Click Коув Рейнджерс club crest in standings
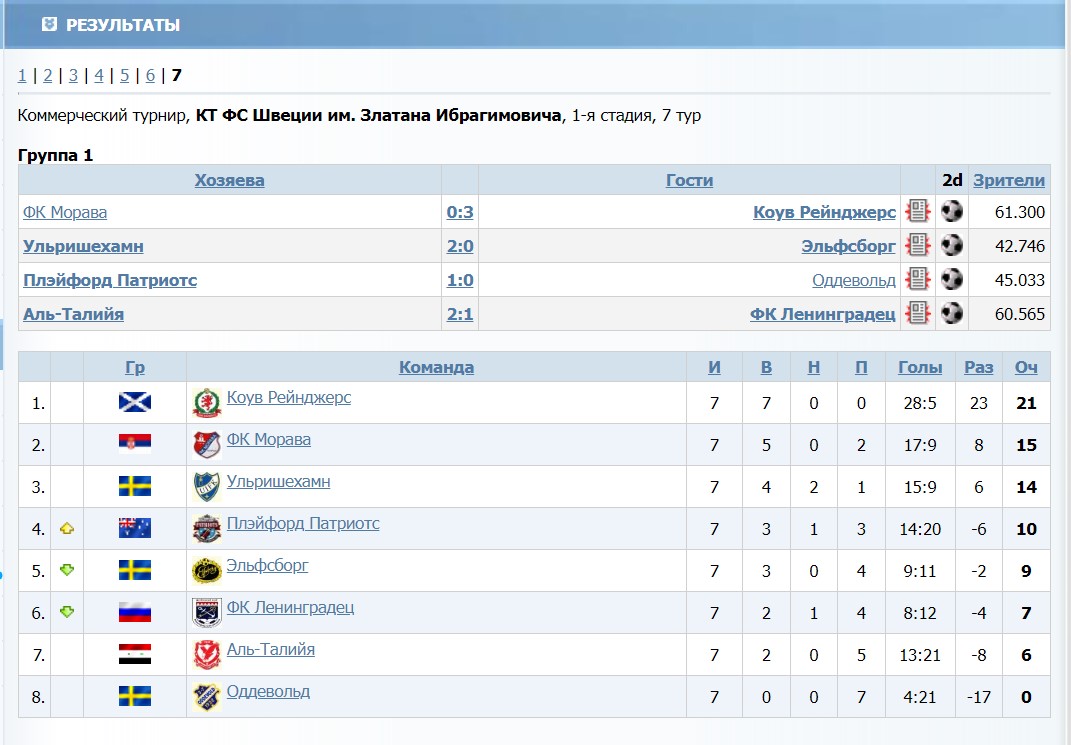Viewport: 1071px width, 745px height. (x=207, y=403)
